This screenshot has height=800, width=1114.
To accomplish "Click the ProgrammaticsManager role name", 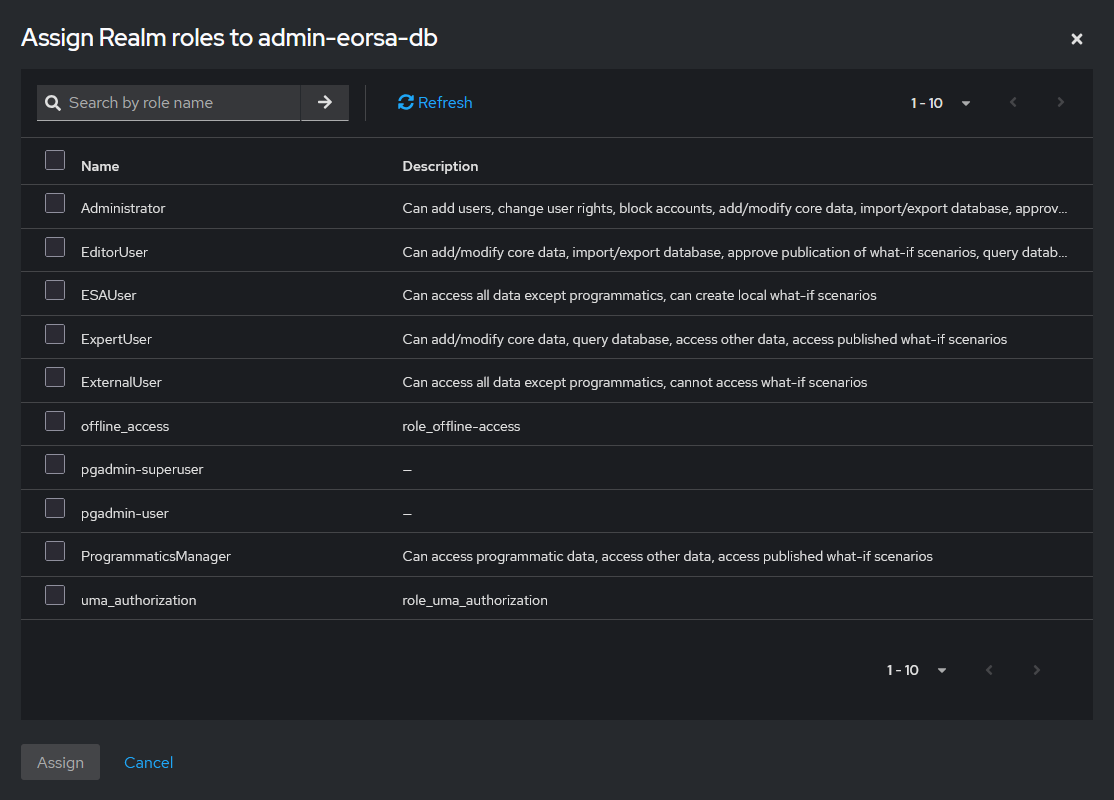I will coord(156,556).
